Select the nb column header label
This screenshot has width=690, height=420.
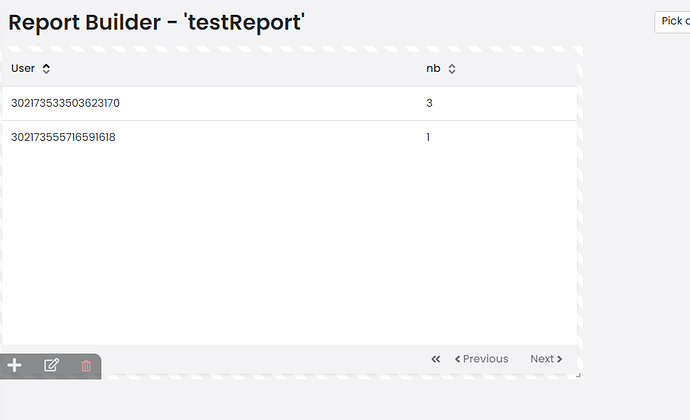(x=433, y=69)
